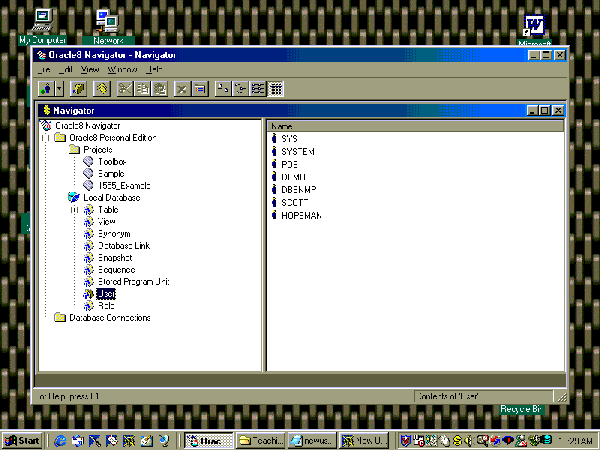Toggle the Details view button

click(275, 89)
